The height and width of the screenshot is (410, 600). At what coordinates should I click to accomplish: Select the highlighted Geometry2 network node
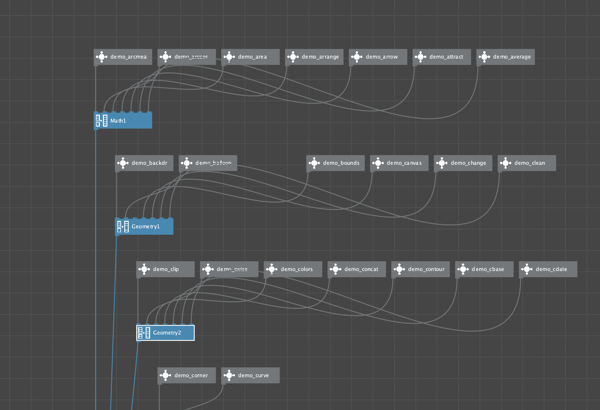coord(166,333)
